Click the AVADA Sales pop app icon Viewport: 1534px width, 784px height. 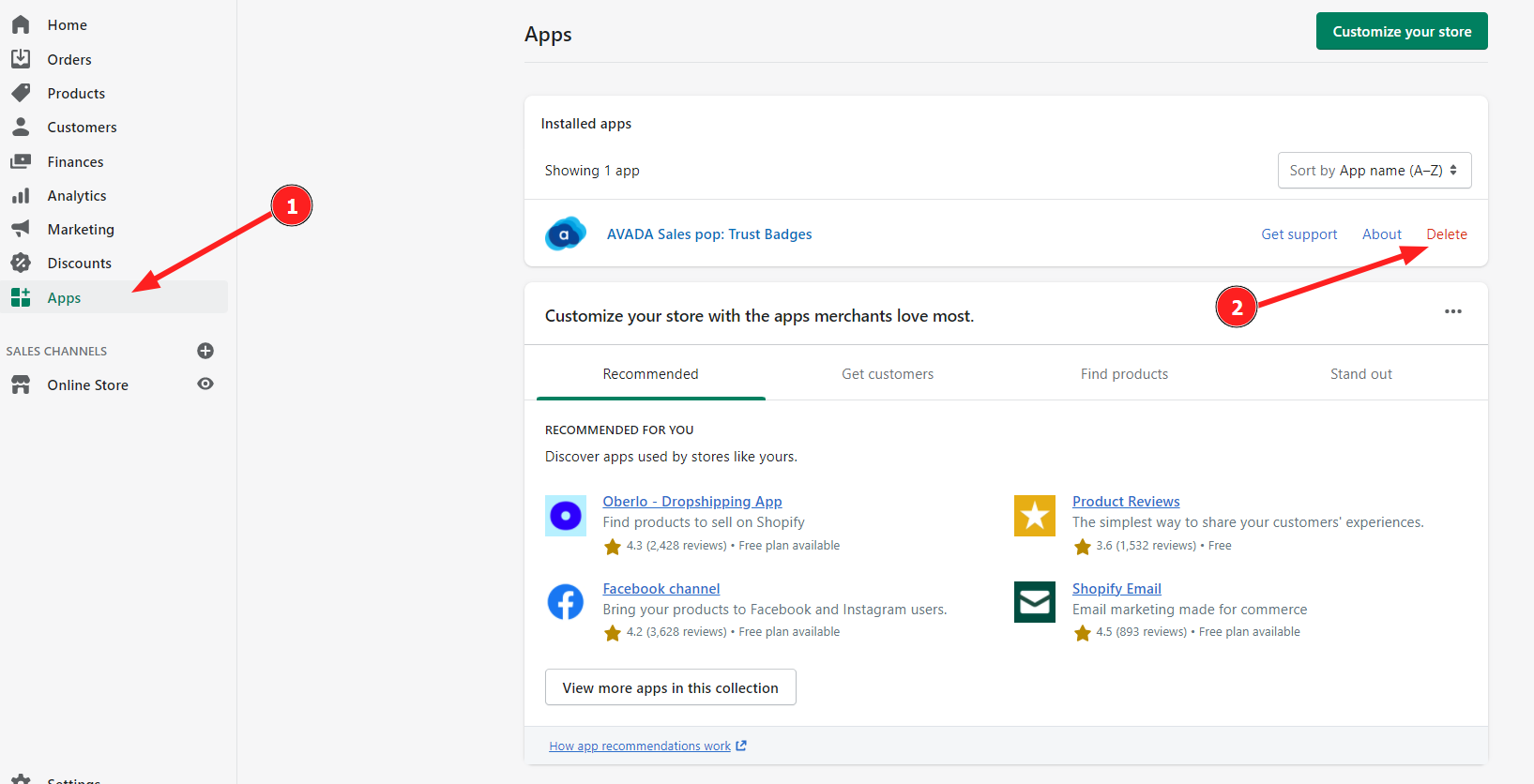(x=566, y=234)
